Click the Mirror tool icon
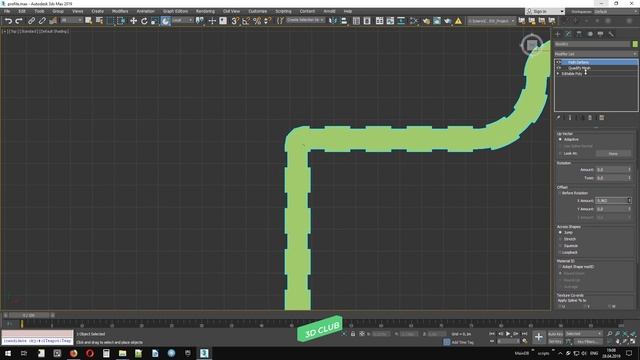Screen dimensions: 640x360 coord(333,21)
